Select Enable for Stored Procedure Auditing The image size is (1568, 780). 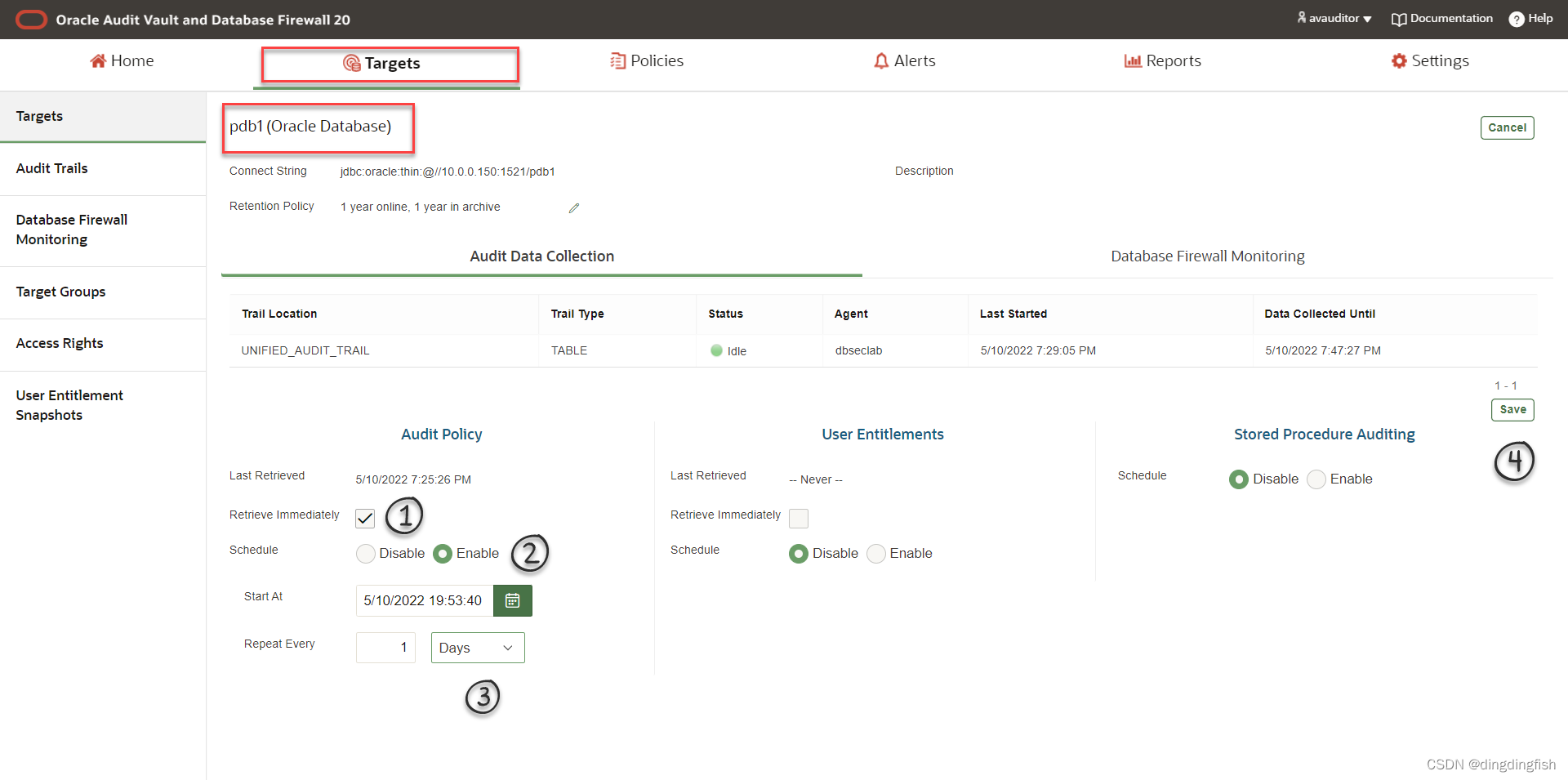pos(1316,479)
